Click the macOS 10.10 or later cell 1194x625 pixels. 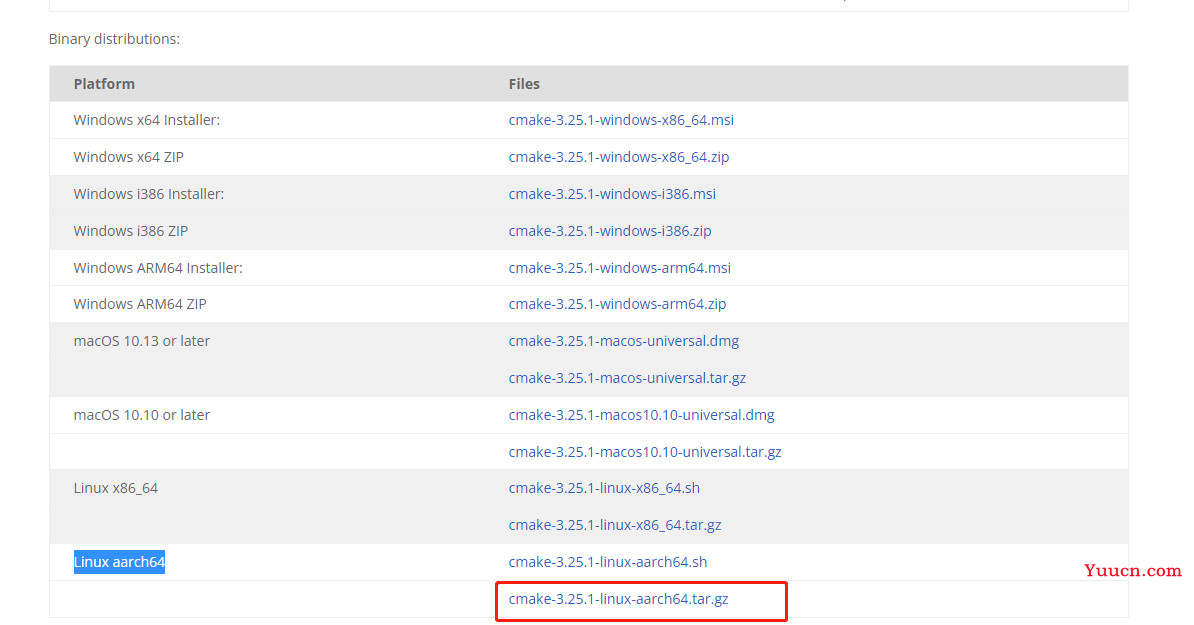coord(142,415)
